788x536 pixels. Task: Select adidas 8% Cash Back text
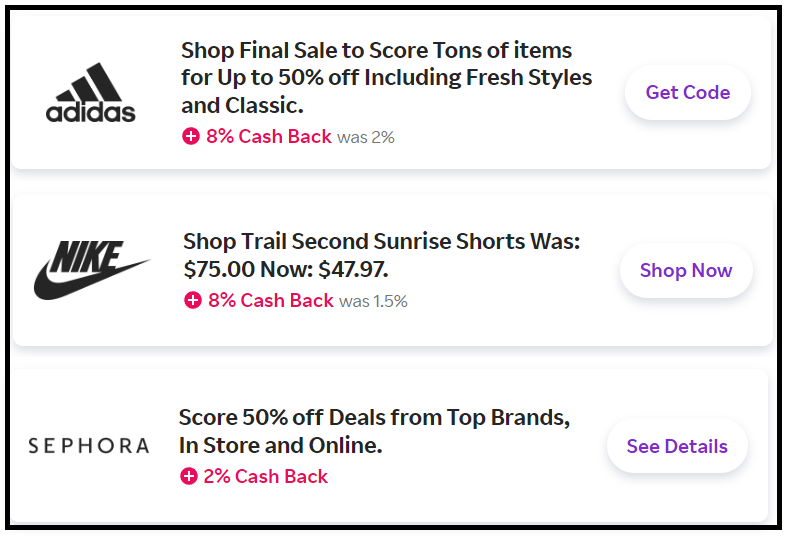(268, 137)
